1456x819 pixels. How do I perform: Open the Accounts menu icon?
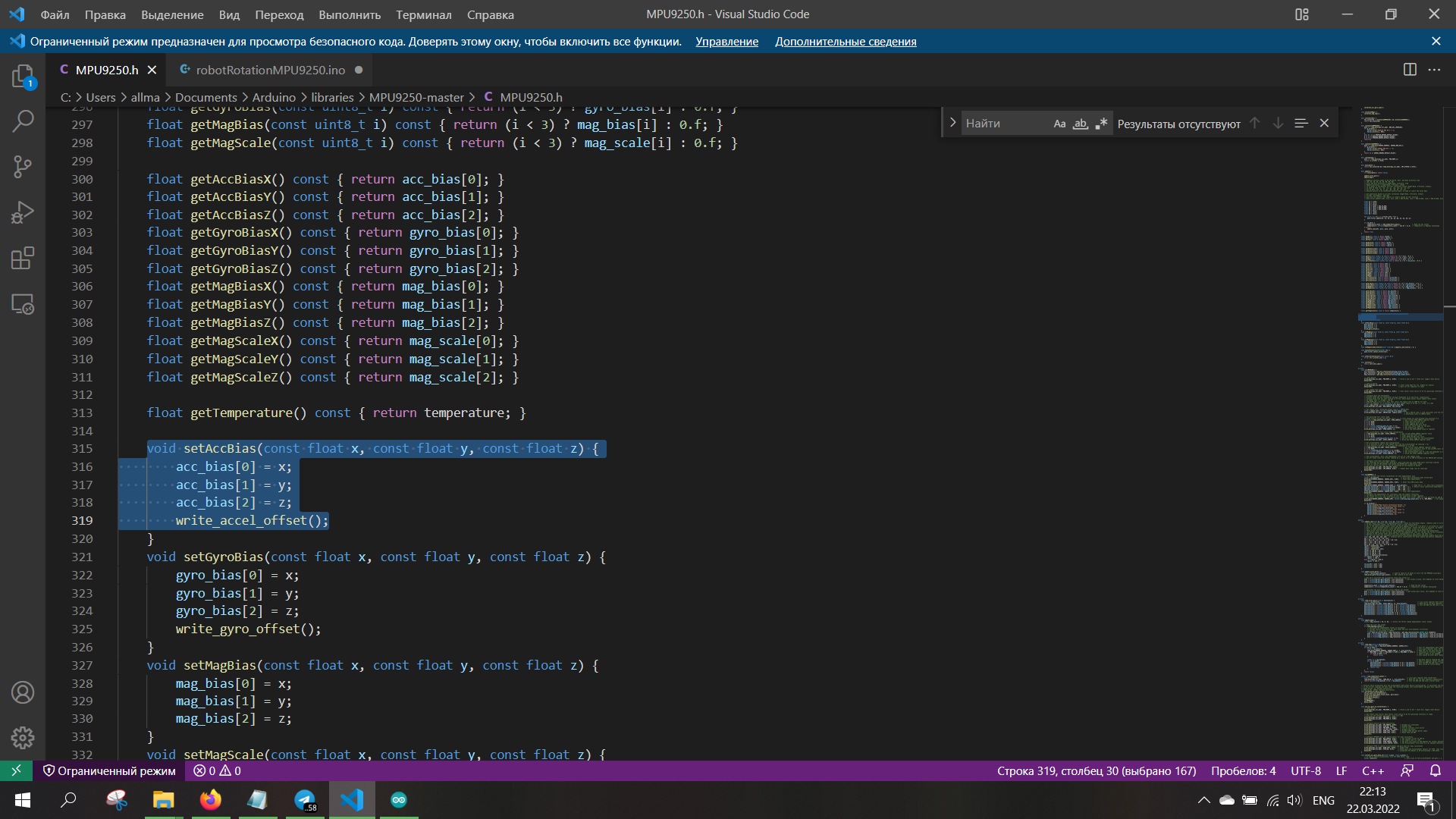[x=23, y=692]
